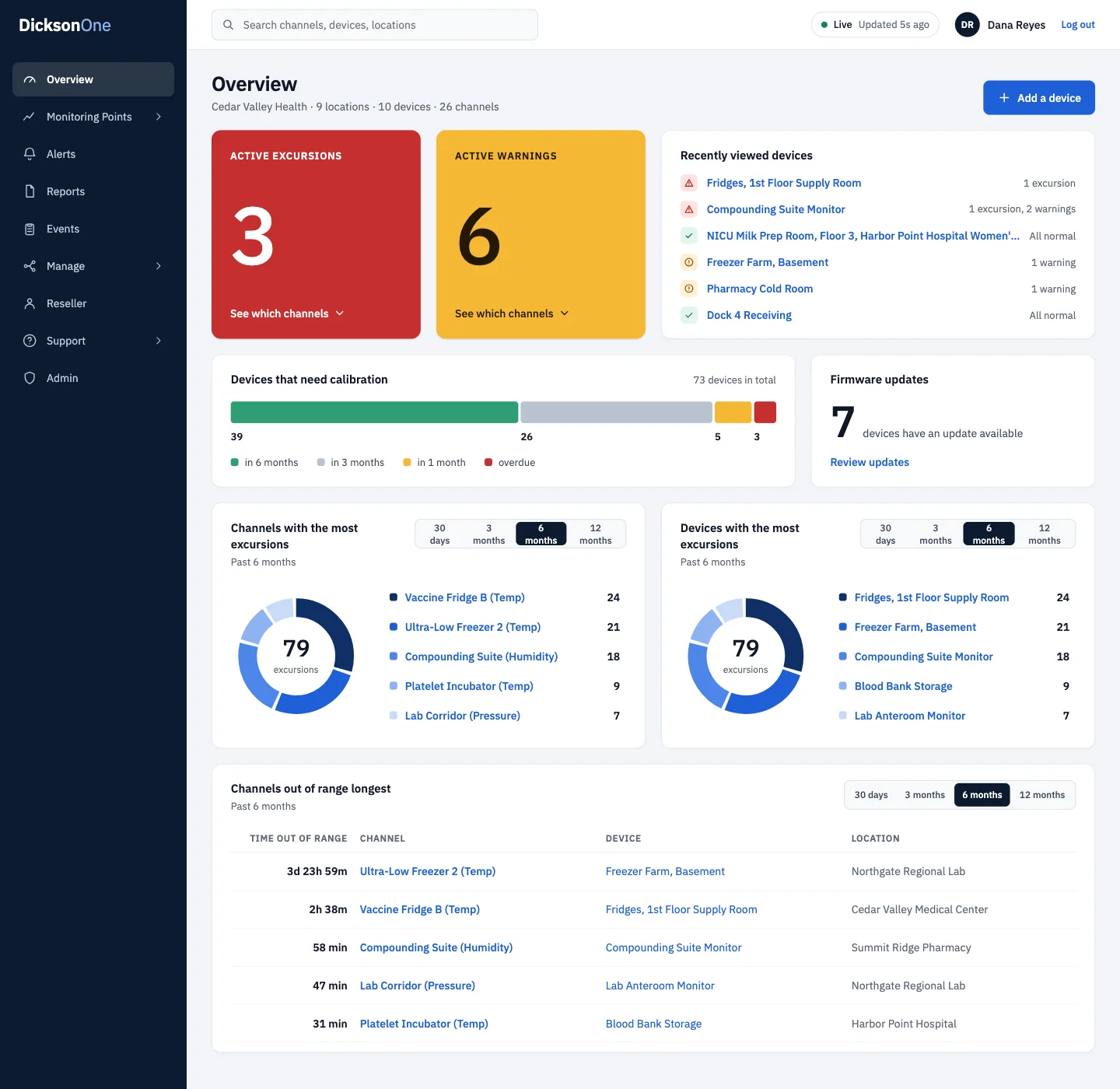Select 12 months for Channels with most excursions
Screen dimensions: 1120x1089
(x=596, y=534)
